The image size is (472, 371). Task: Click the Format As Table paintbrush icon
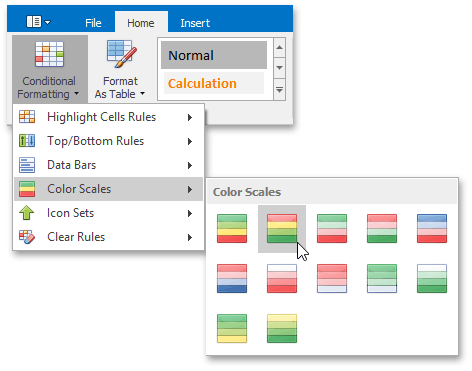122,54
